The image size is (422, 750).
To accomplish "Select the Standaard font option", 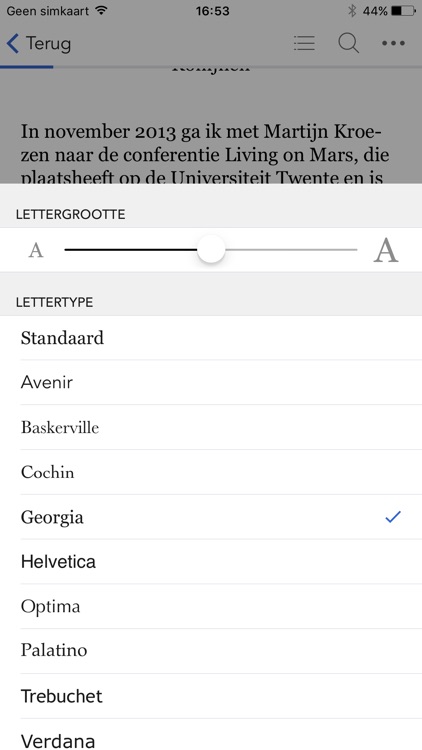I will (x=211, y=338).
